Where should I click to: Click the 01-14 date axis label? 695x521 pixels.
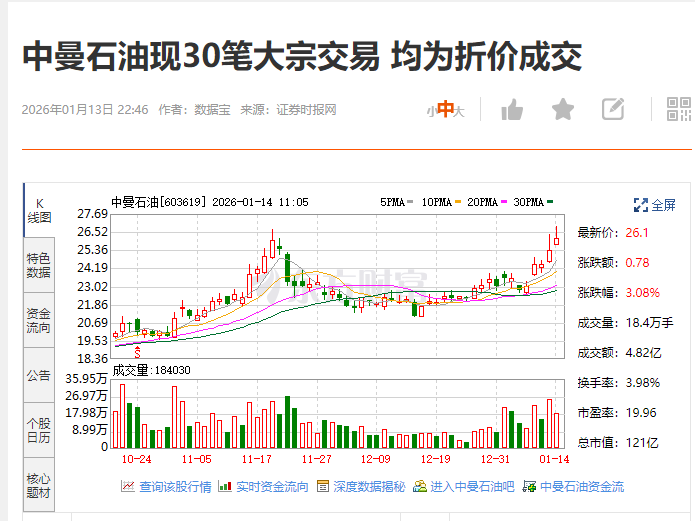(x=554, y=459)
